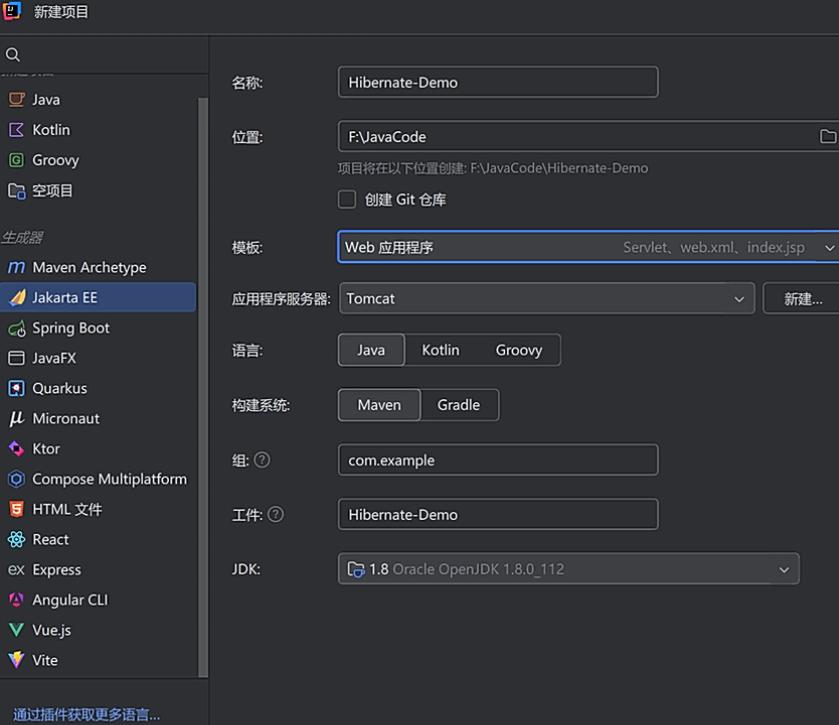The width and height of the screenshot is (839, 725).
Task: Choose the Vite lightning icon
Action: click(x=17, y=660)
